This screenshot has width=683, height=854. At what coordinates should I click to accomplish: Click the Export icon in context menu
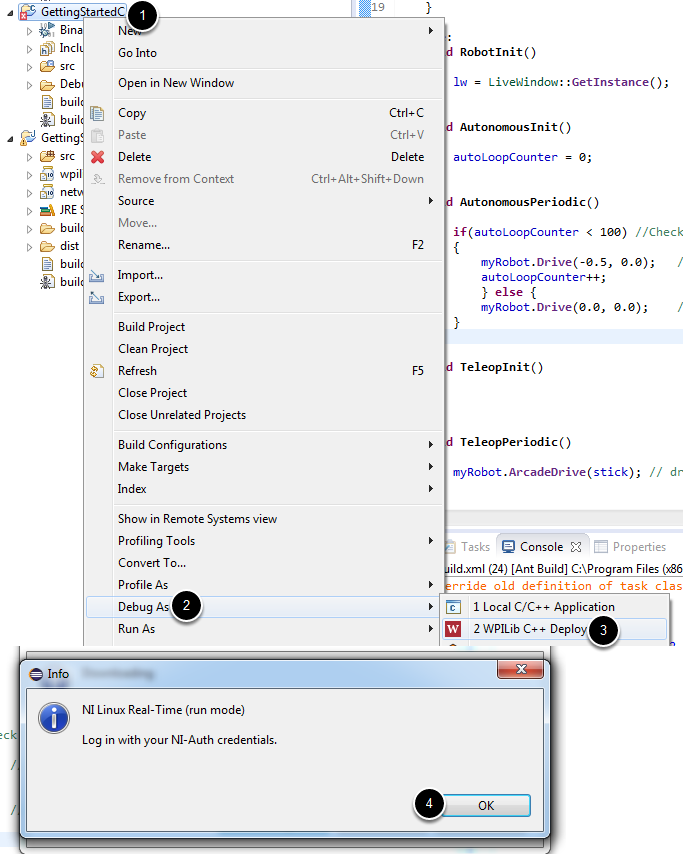(97, 297)
